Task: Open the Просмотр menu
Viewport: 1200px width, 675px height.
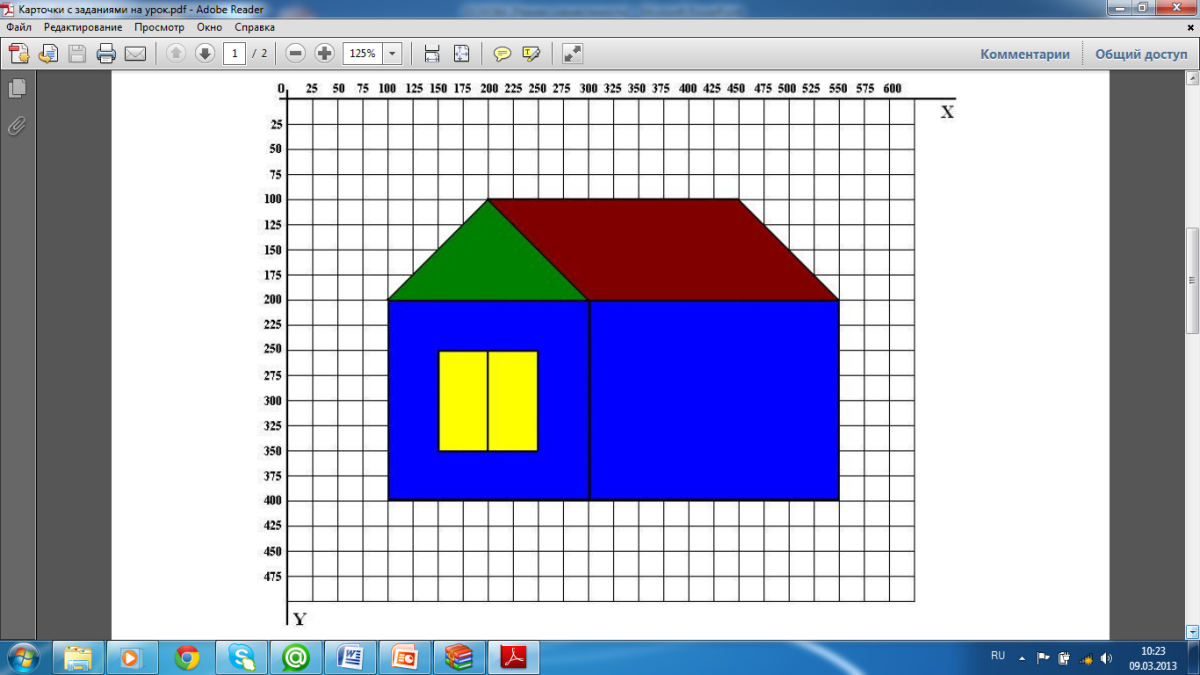Action: click(x=160, y=27)
